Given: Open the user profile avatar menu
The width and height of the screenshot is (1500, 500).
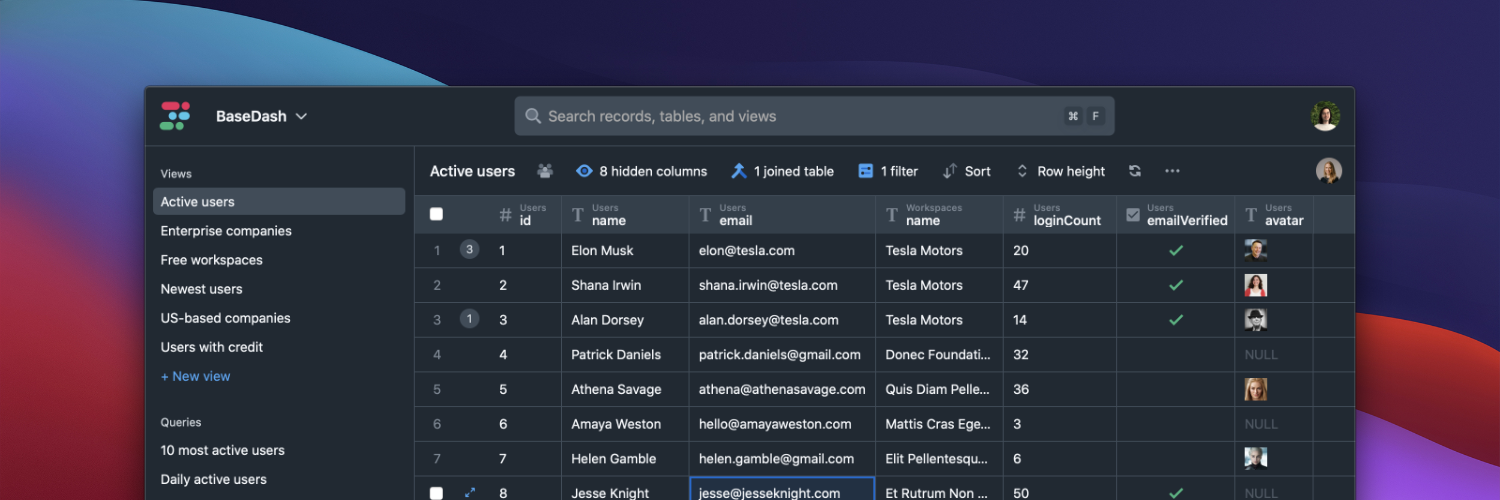Looking at the screenshot, I should [1325, 116].
